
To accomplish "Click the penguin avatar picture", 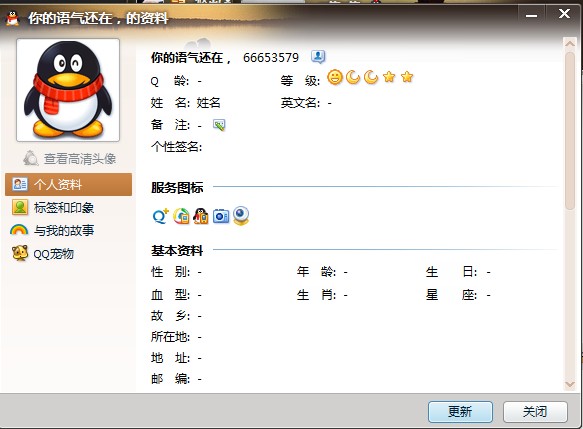I will [68, 90].
